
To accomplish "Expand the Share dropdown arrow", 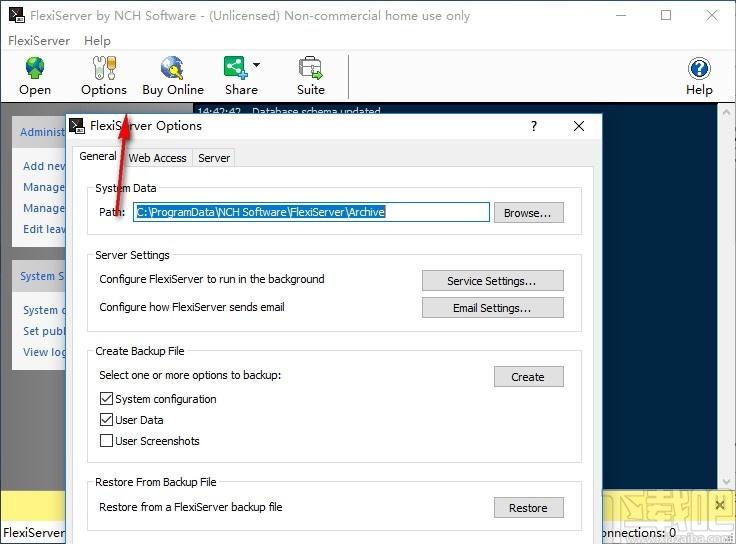I will click(256, 65).
